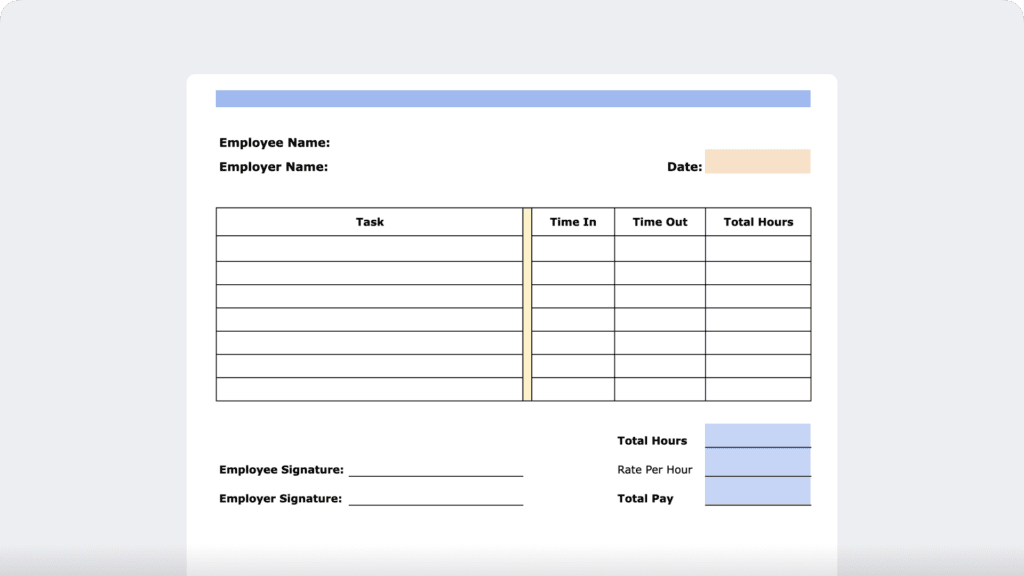Click the Total Hours column header
This screenshot has height=576, width=1024.
pos(758,221)
